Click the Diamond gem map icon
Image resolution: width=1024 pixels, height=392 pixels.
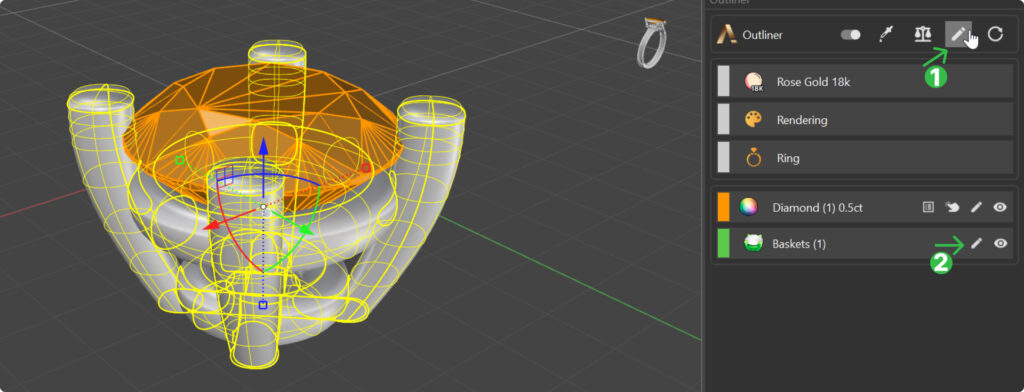pos(952,207)
